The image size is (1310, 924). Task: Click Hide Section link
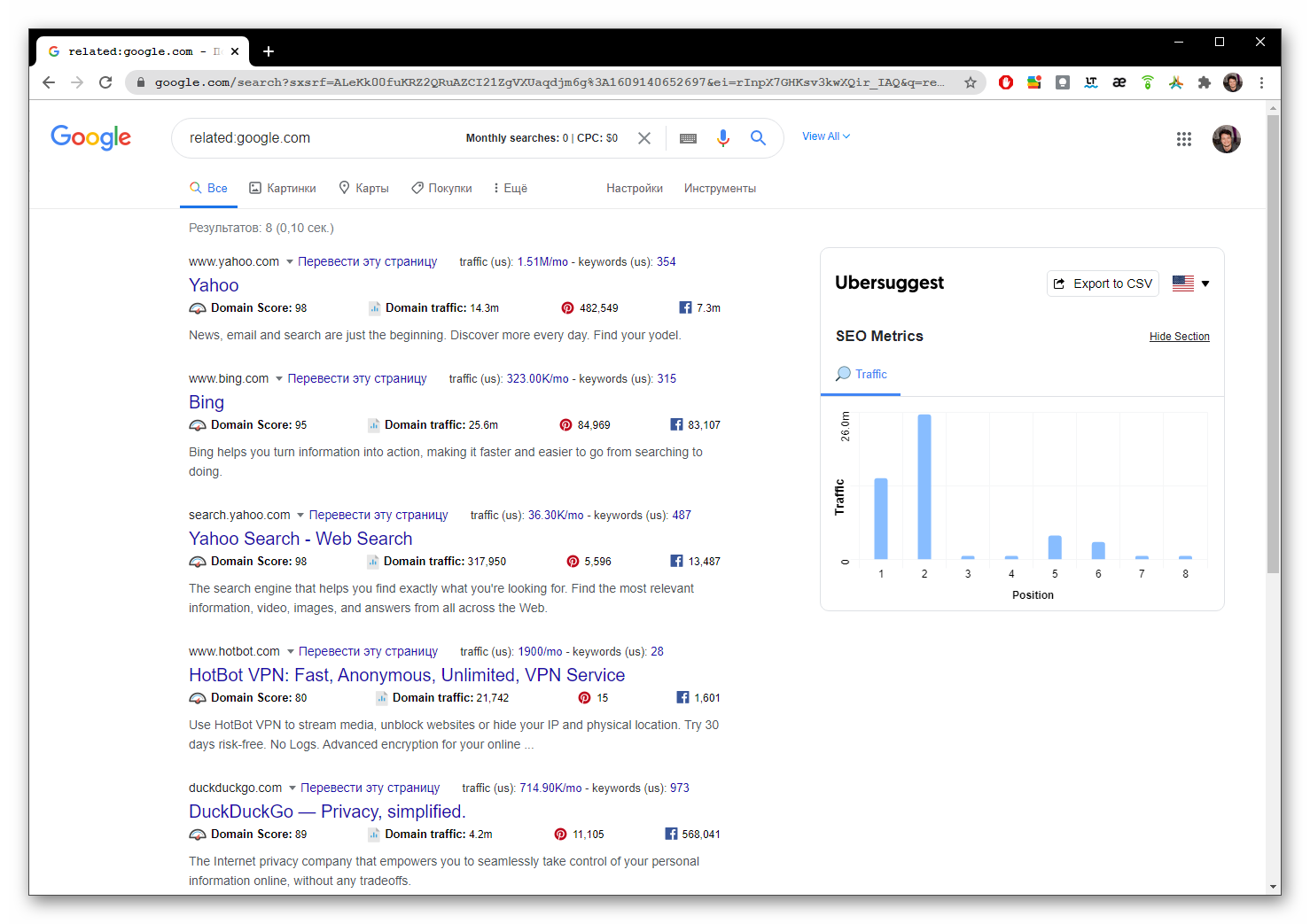click(1180, 337)
